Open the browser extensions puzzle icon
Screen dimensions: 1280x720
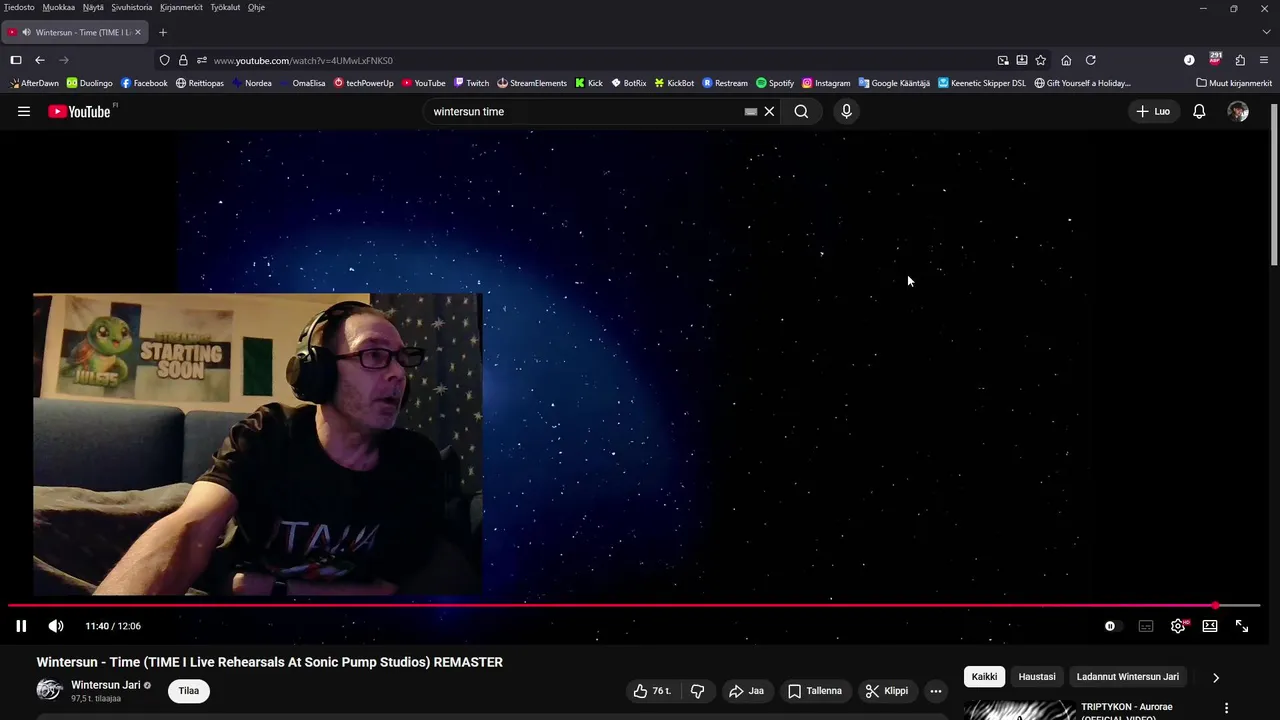1240,60
